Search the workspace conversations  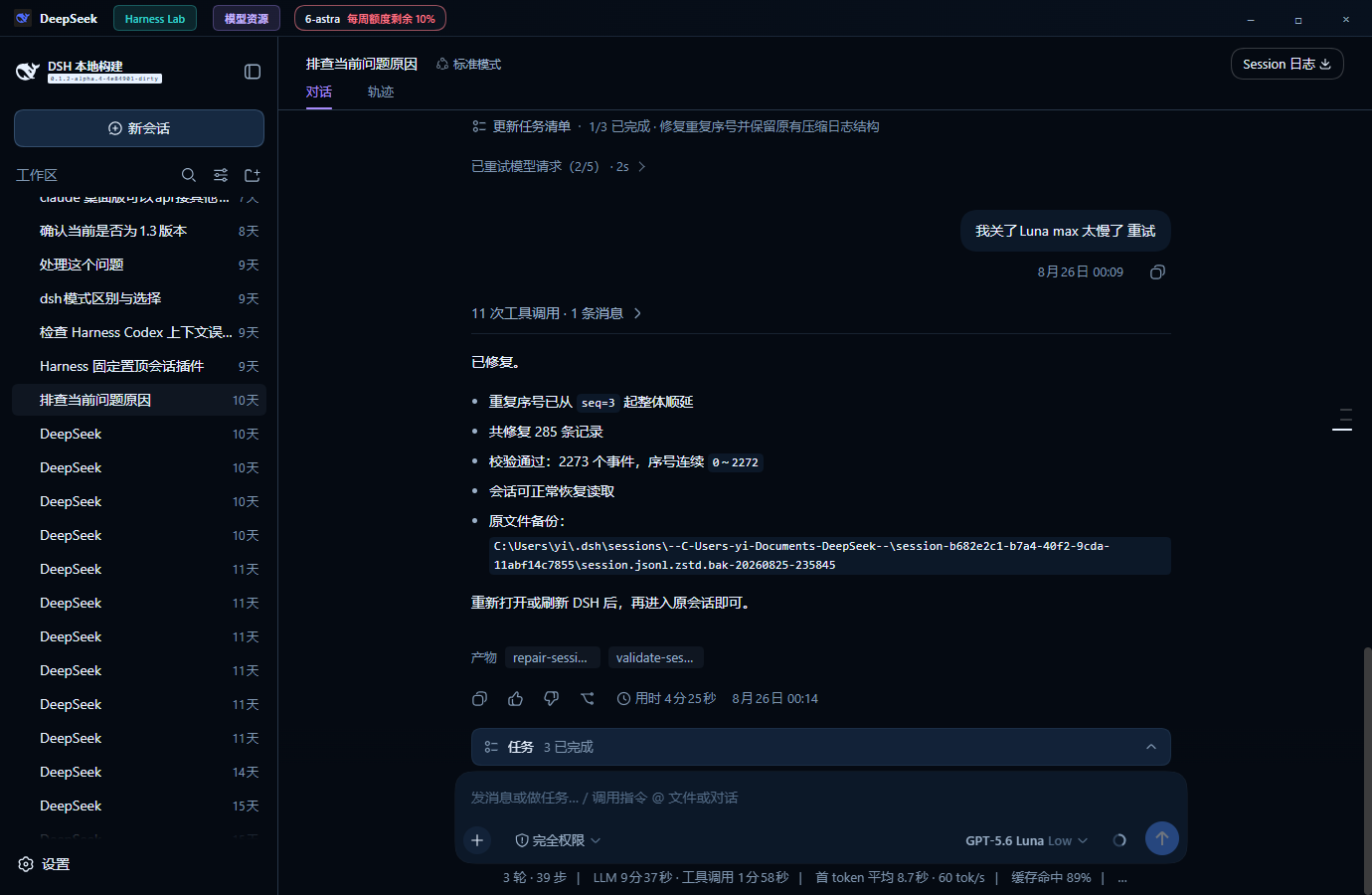click(189, 175)
